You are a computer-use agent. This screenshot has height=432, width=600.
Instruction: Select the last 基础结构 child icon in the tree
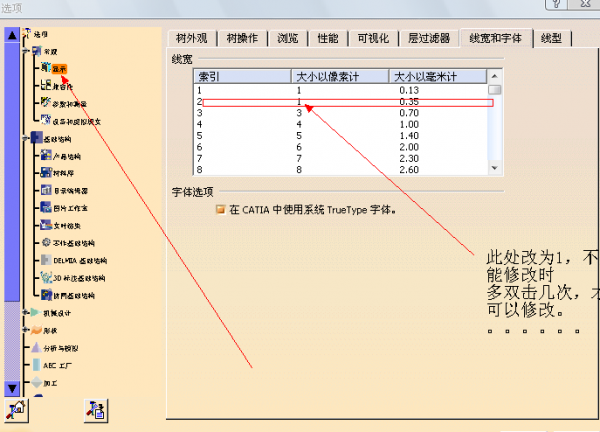coord(46,295)
